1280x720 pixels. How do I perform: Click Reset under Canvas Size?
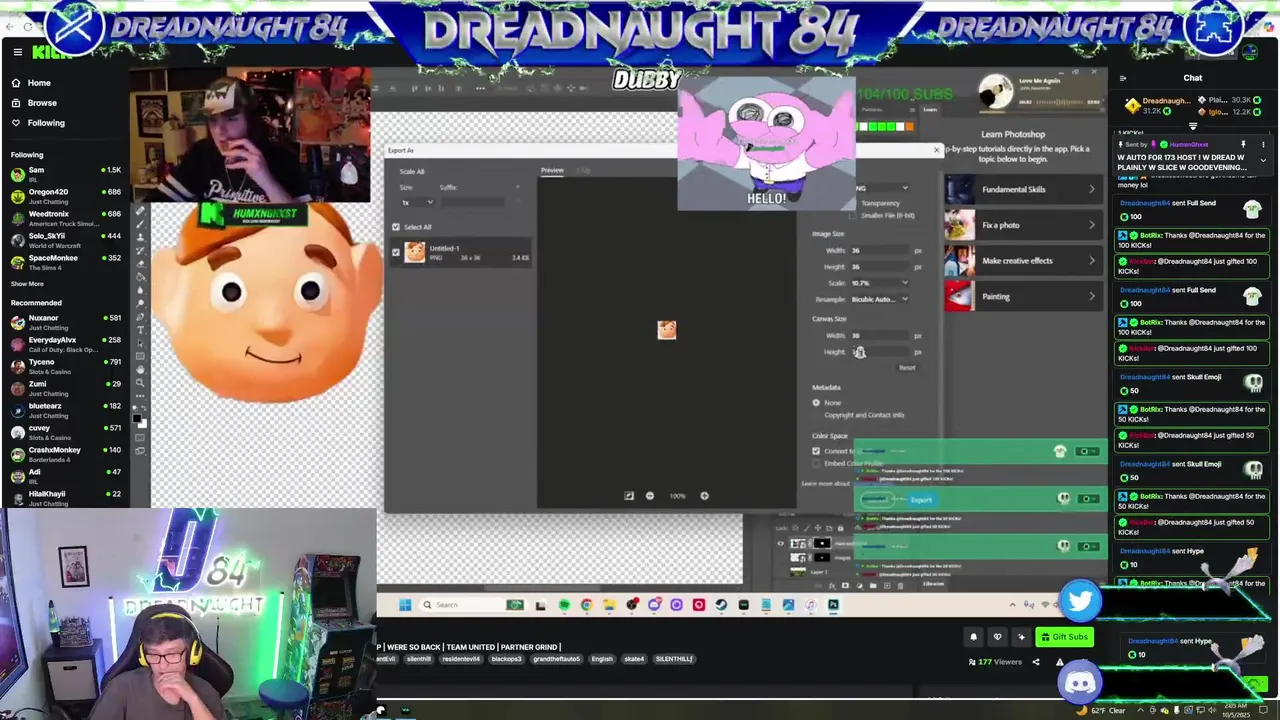point(907,367)
